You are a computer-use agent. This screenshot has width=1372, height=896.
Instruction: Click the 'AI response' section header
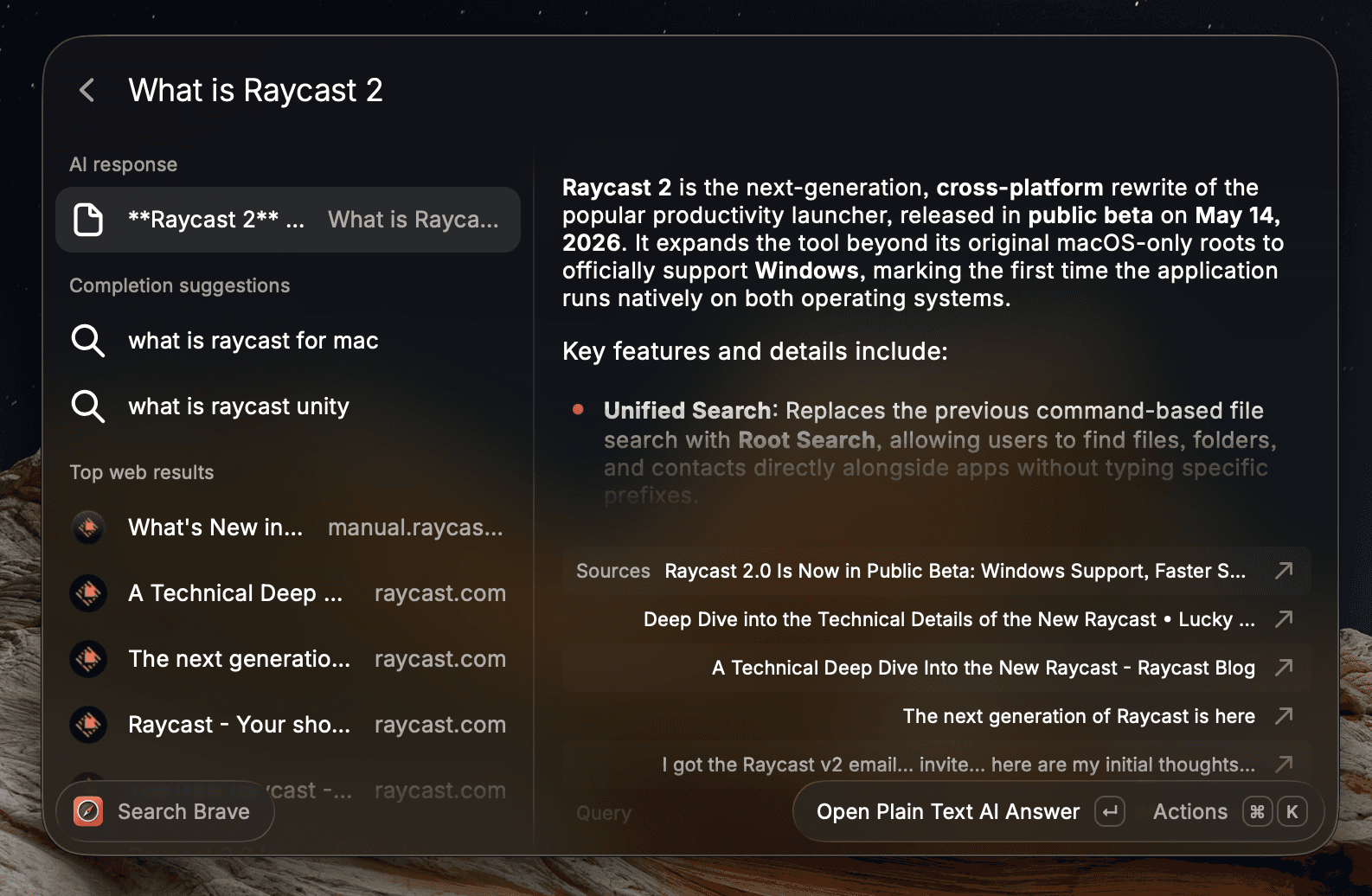124,164
